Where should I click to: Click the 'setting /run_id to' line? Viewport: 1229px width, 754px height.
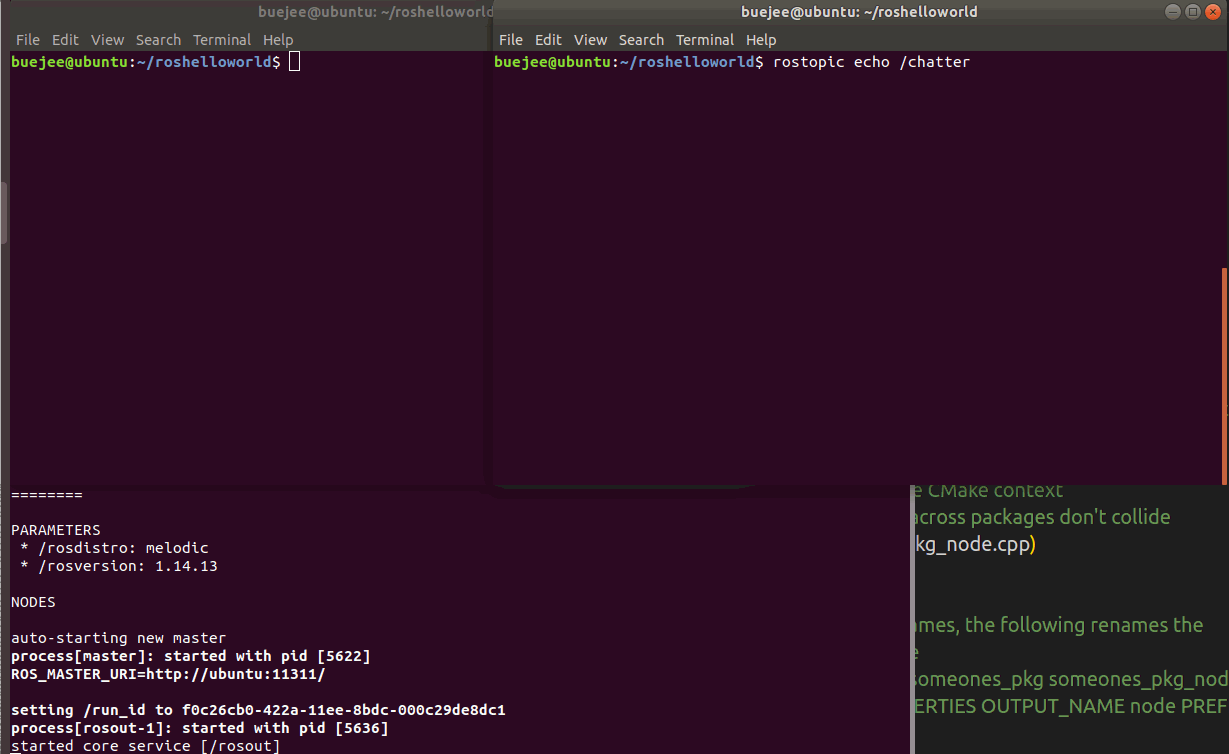(258, 710)
